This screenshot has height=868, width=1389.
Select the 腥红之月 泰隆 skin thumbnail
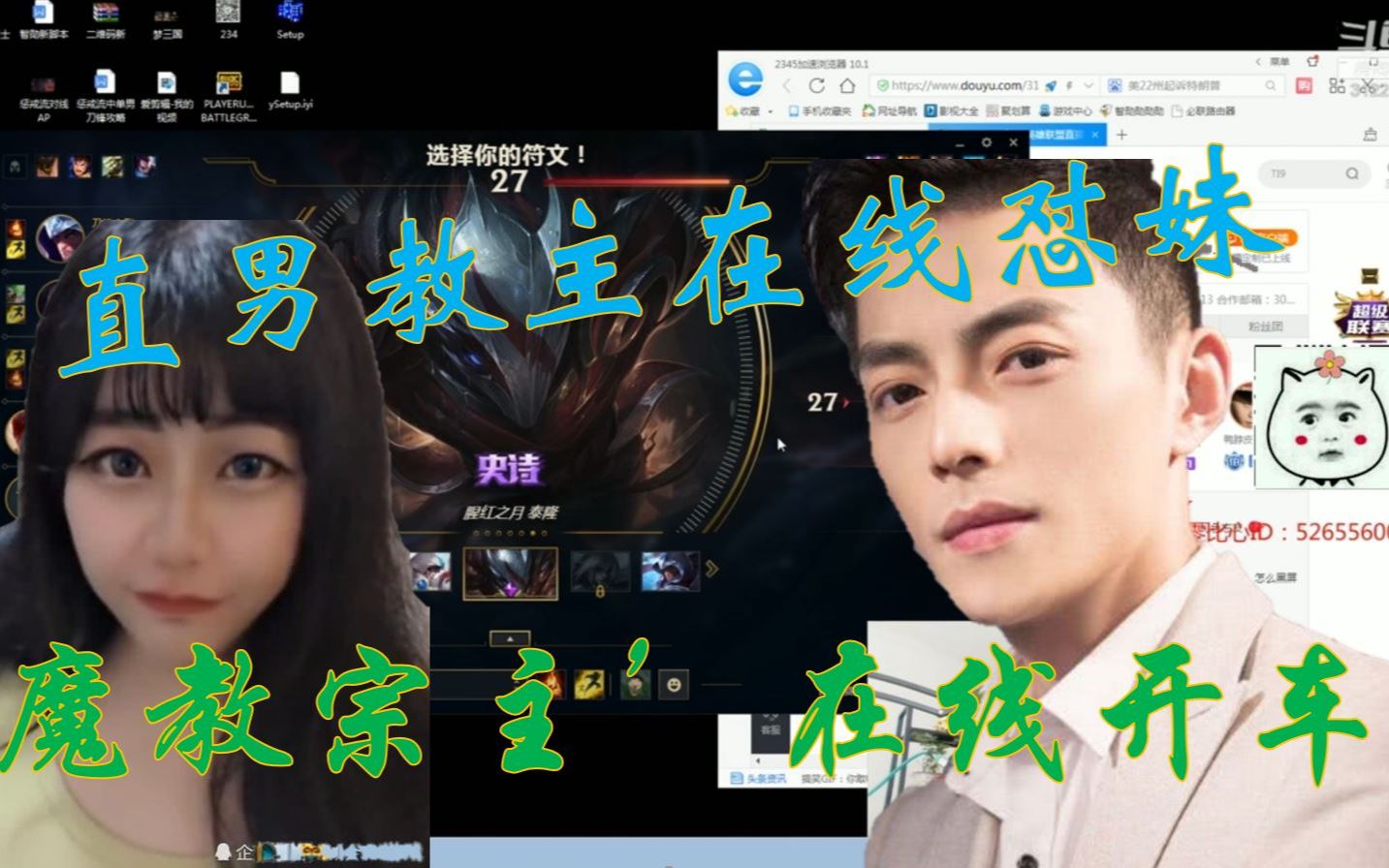click(x=510, y=573)
